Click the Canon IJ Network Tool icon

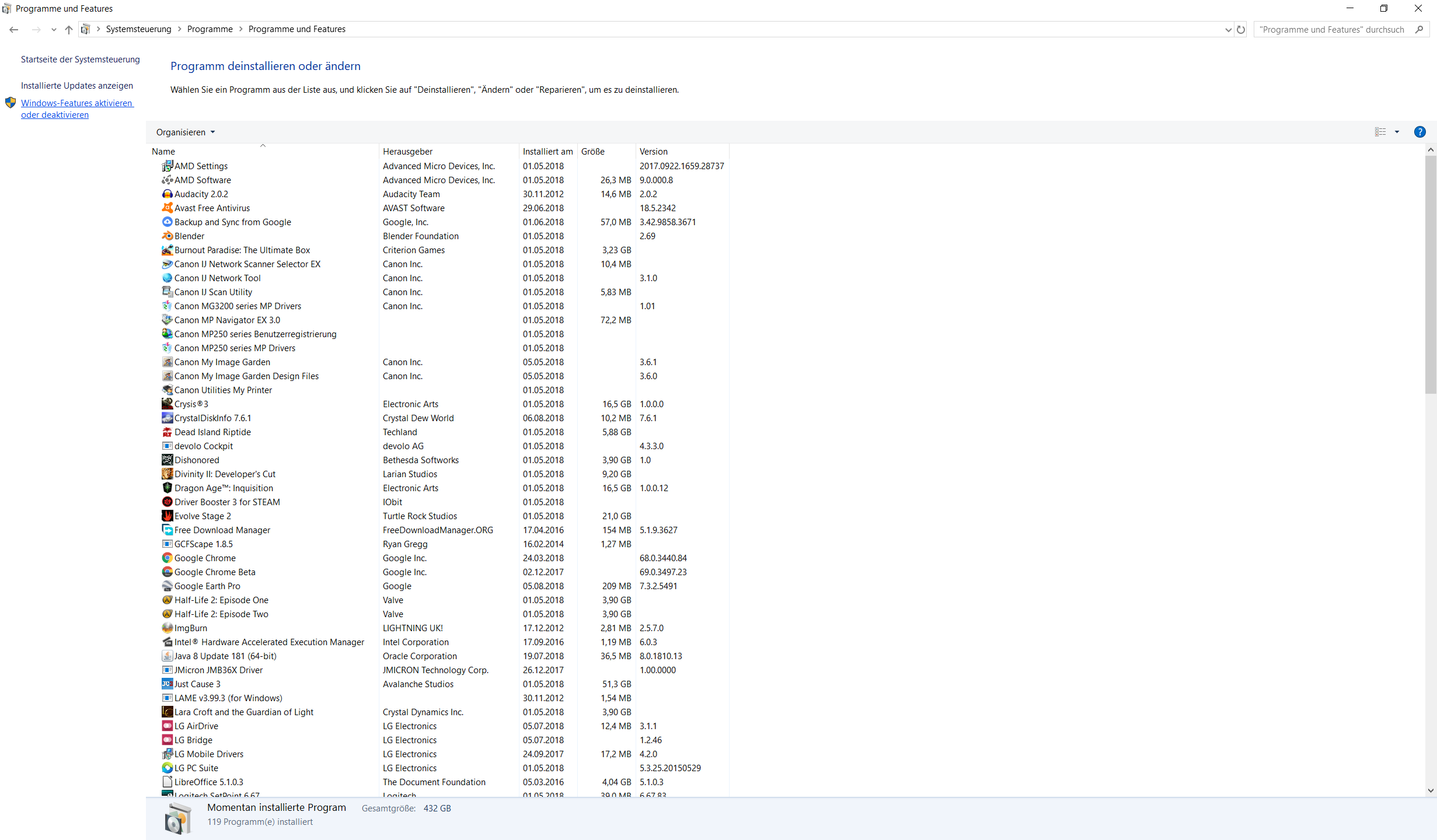167,278
